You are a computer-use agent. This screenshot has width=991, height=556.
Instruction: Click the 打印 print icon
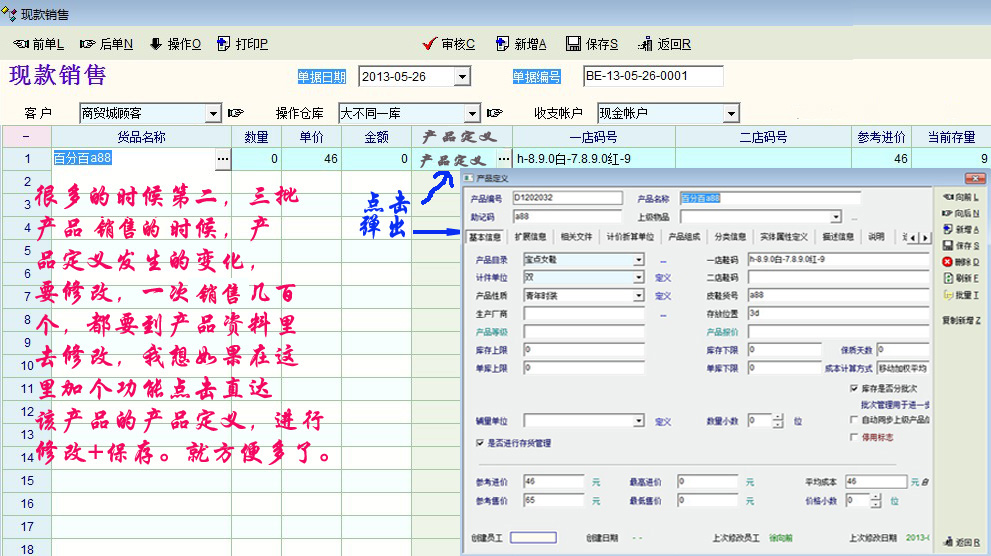pyautogui.click(x=224, y=44)
